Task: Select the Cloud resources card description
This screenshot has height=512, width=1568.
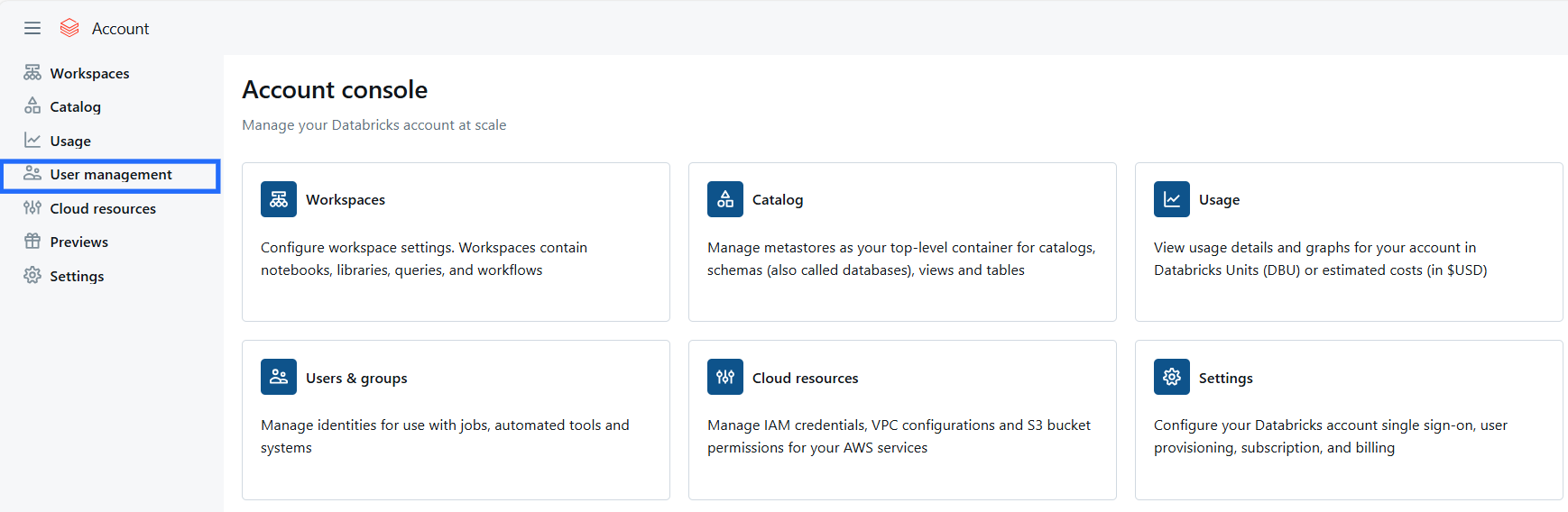Action: pyautogui.click(x=899, y=436)
